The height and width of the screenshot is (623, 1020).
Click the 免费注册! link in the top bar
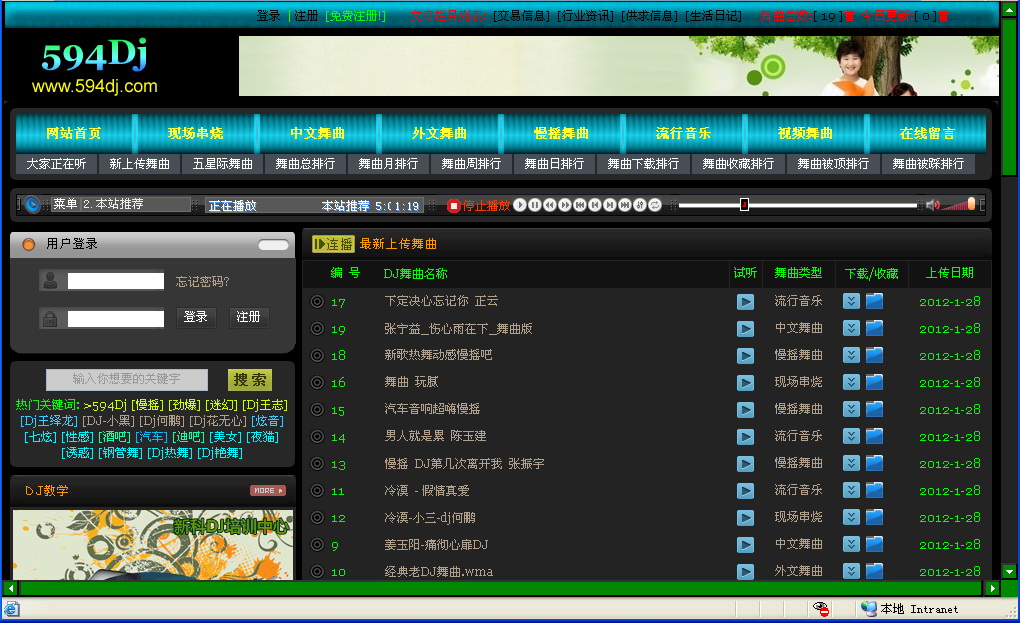[355, 16]
